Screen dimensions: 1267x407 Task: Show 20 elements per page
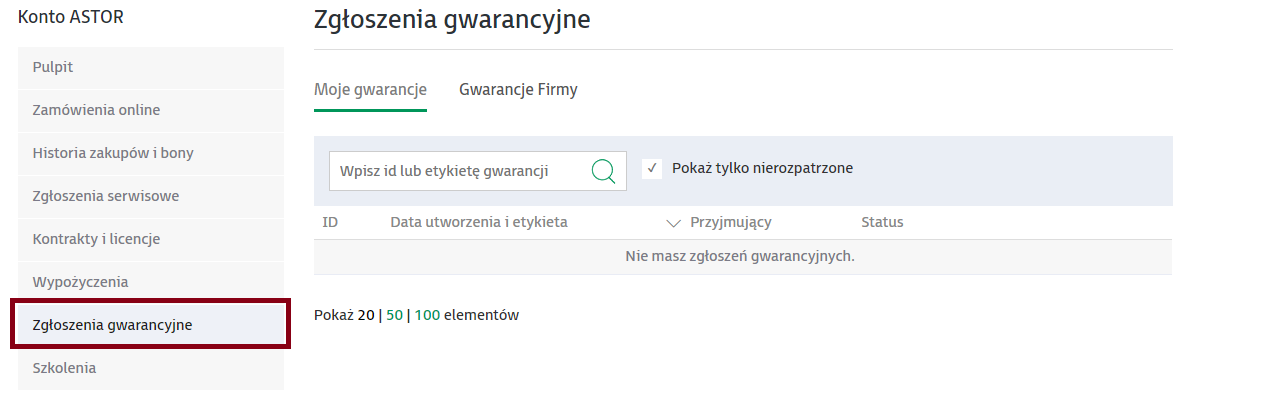pos(366,315)
